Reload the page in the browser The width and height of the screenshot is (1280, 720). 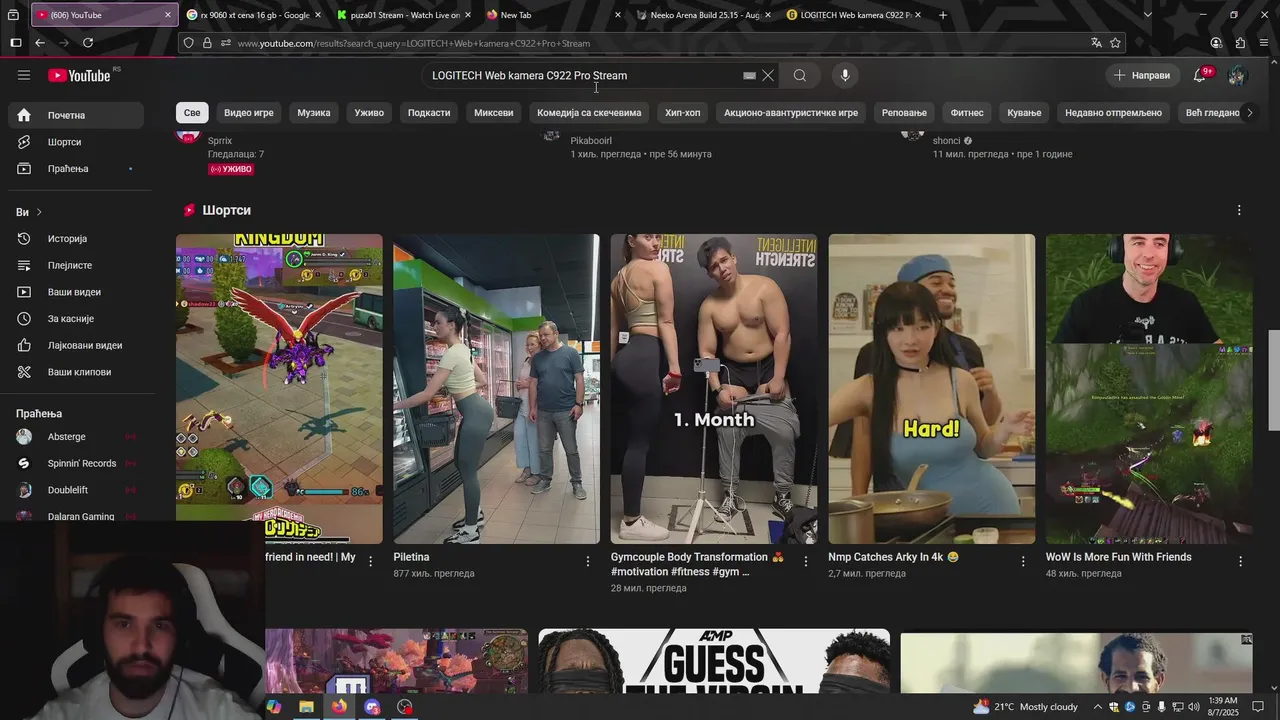(x=88, y=43)
